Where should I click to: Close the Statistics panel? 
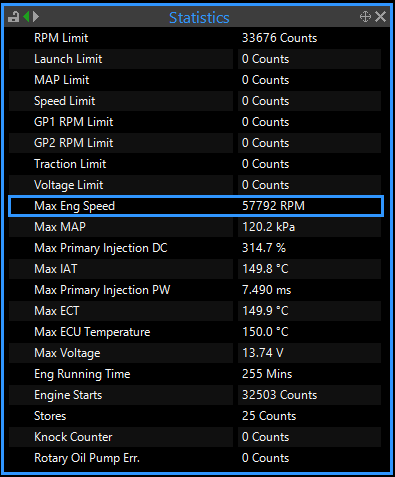[x=380, y=16]
